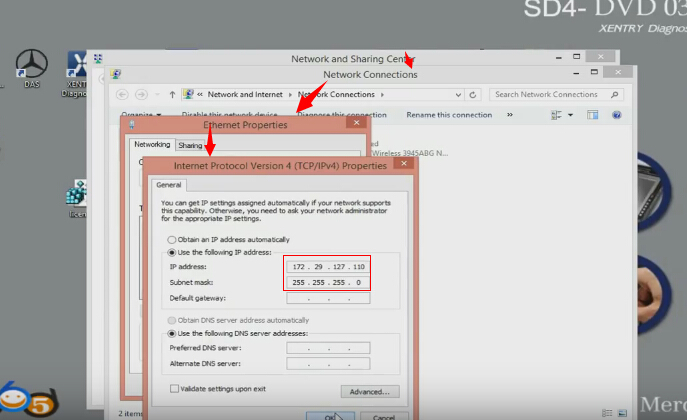Click the Back navigation arrow

pyautogui.click(x=122, y=95)
